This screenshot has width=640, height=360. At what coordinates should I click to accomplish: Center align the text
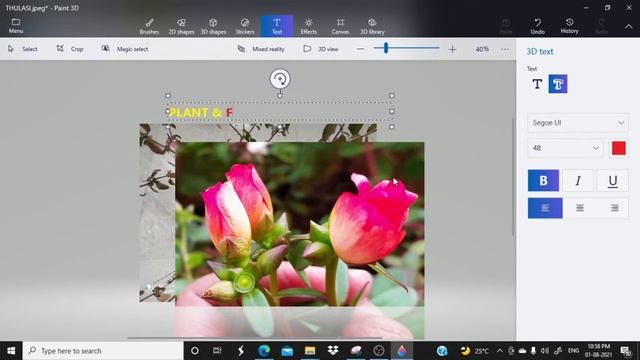(580, 208)
